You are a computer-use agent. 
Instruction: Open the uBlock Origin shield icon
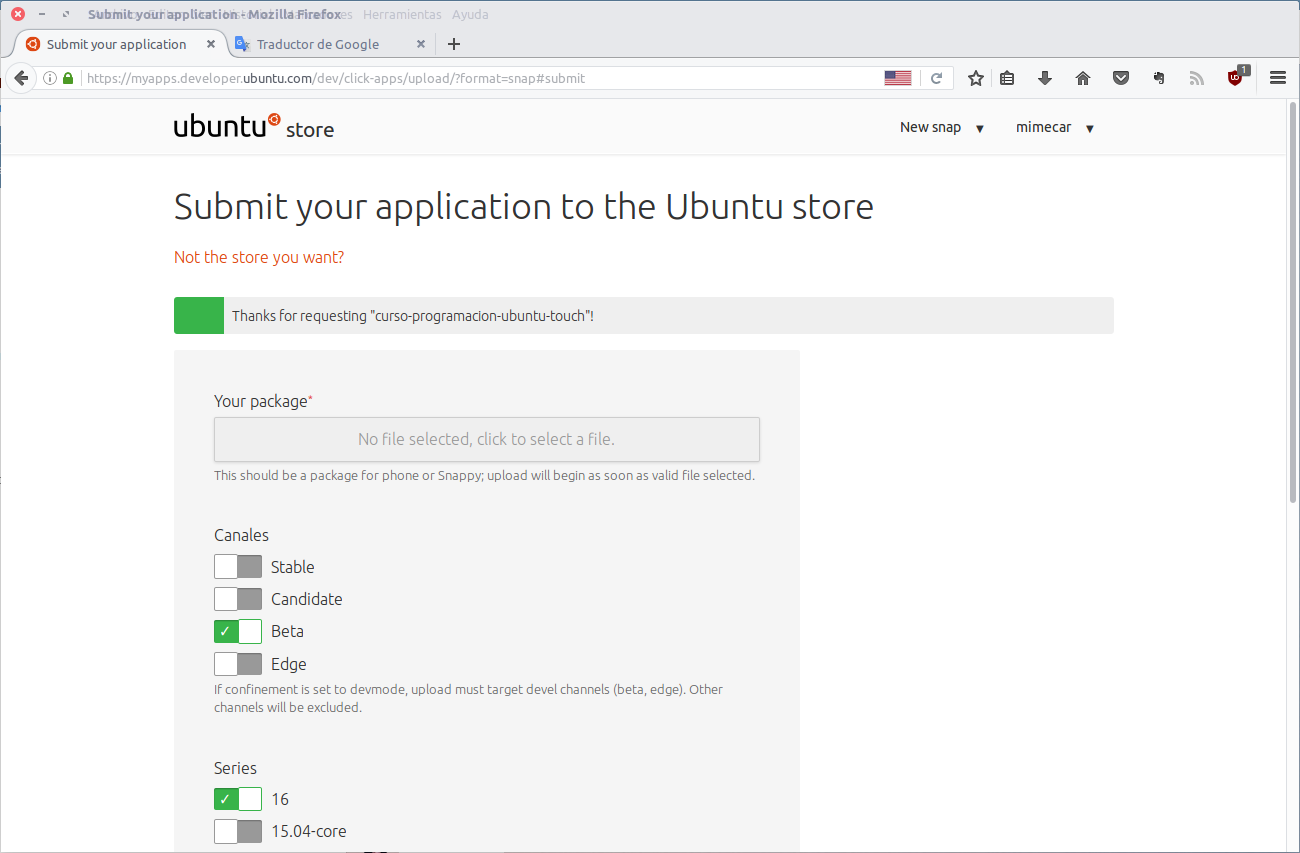click(x=1236, y=77)
